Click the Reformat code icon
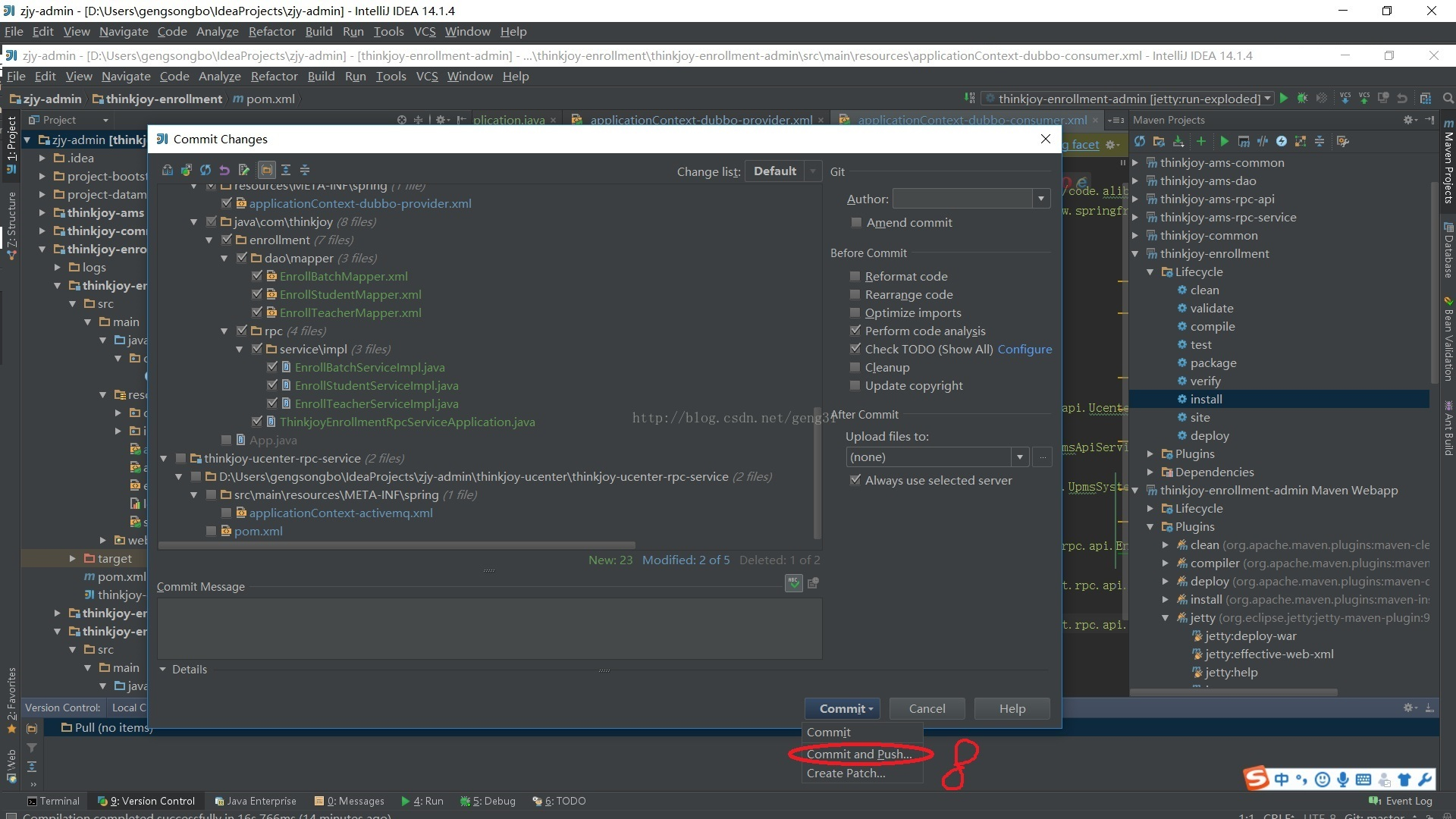1456x819 pixels. click(855, 276)
